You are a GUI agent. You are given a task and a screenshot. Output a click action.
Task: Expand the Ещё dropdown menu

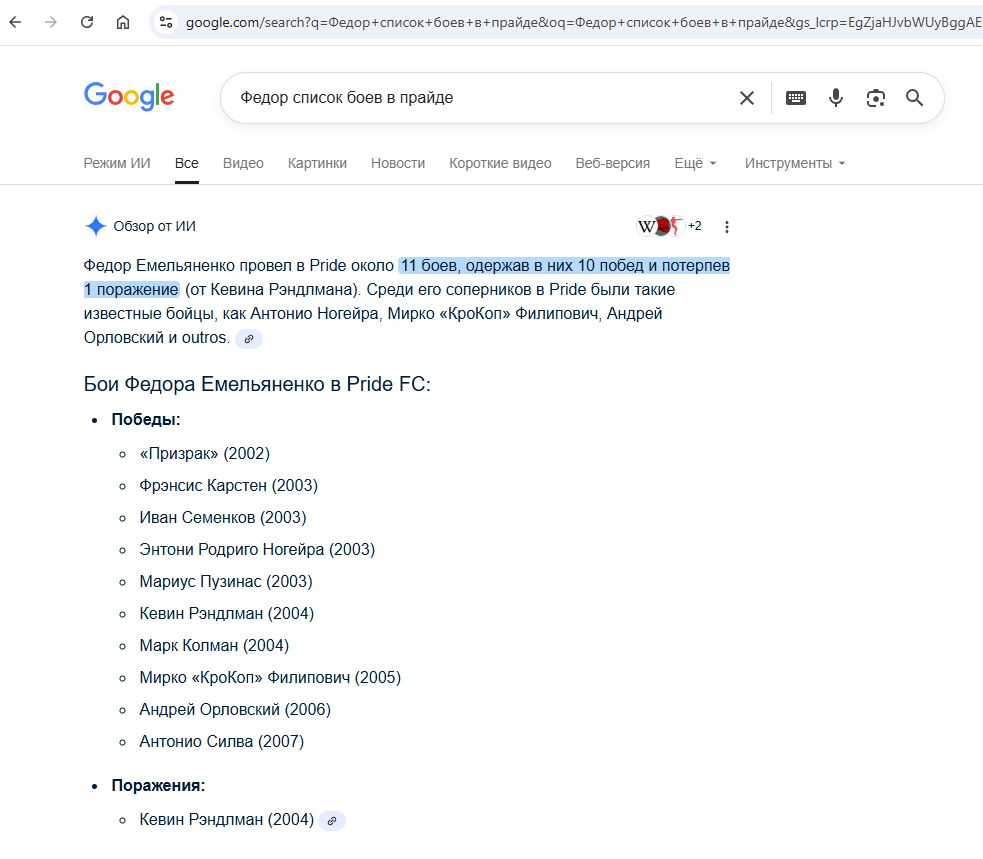[x=695, y=163]
